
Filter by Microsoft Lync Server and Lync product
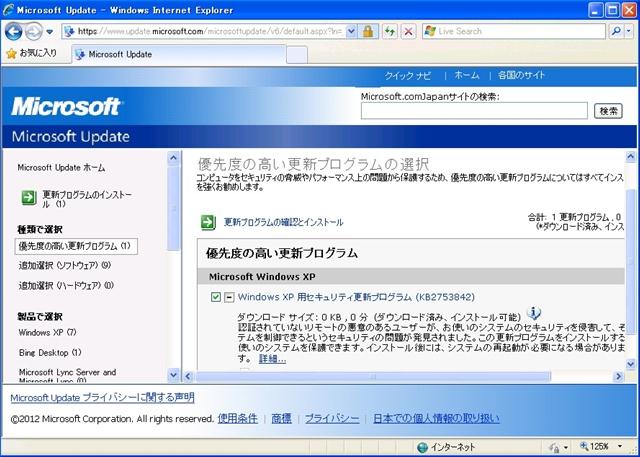pyautogui.click(x=67, y=375)
